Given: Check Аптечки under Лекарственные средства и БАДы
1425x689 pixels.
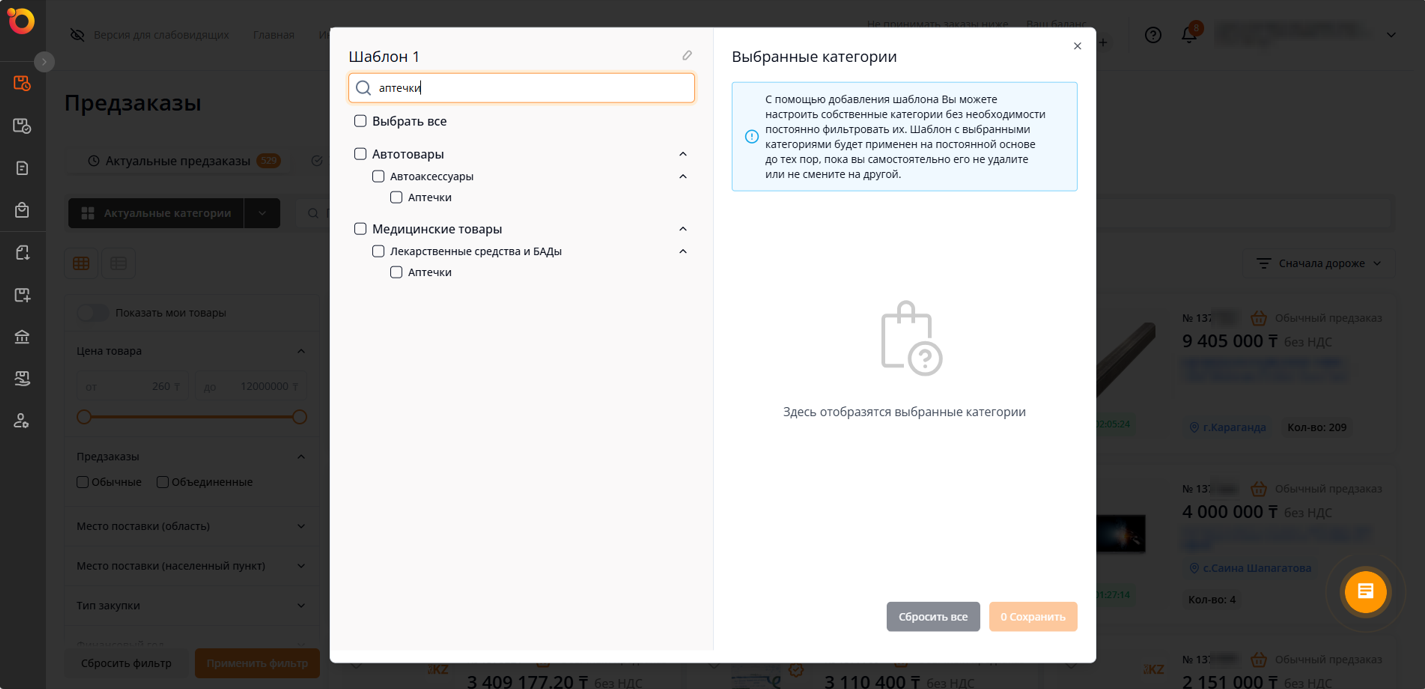Looking at the screenshot, I should pyautogui.click(x=396, y=272).
